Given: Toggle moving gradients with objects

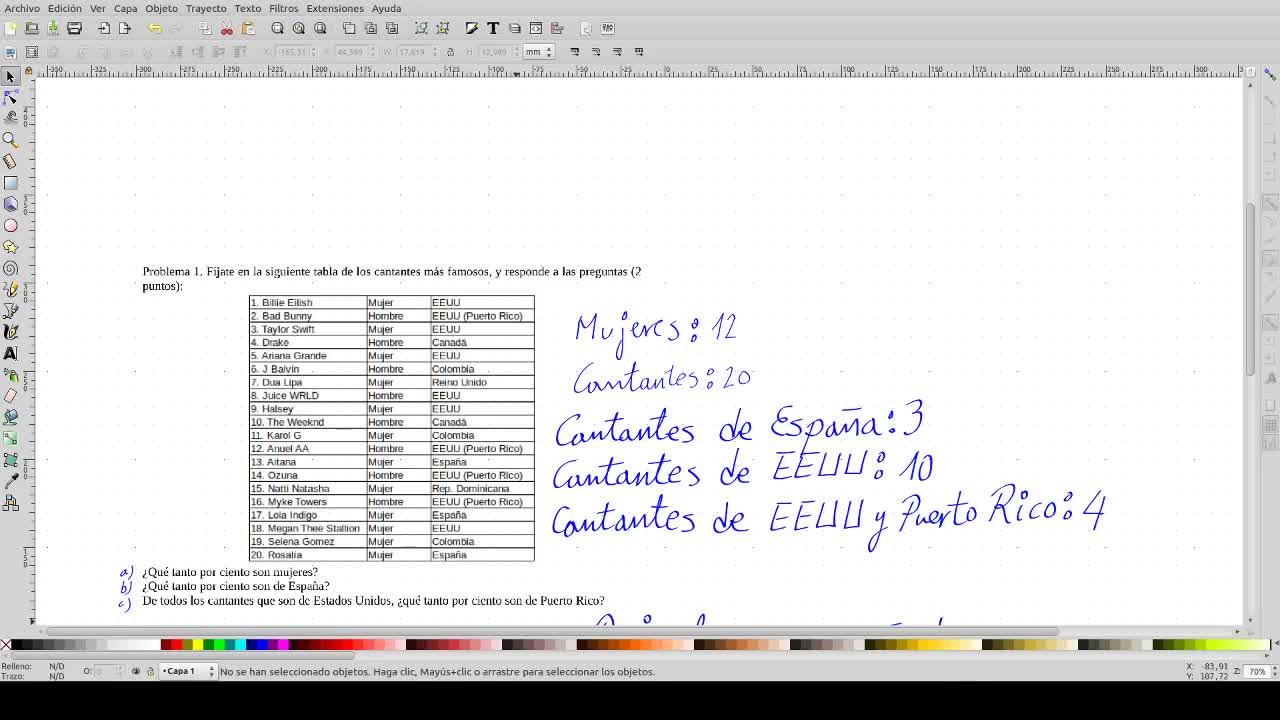Looking at the screenshot, I should click(617, 52).
